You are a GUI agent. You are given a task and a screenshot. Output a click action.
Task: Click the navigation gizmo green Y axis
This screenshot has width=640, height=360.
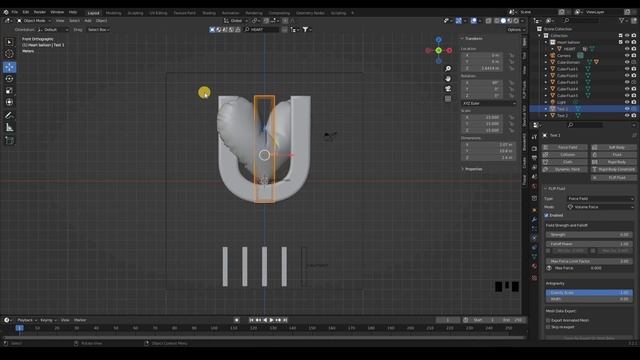coord(438,51)
